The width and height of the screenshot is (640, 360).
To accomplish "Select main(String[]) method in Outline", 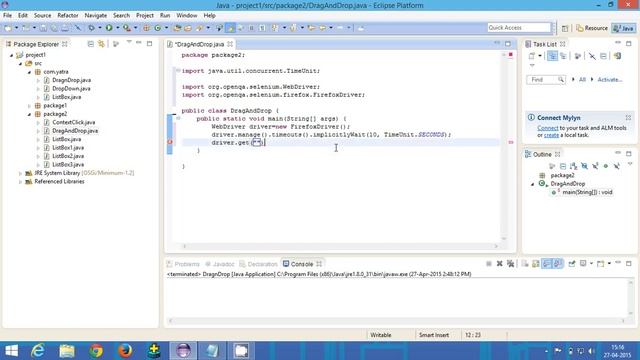I will [x=587, y=192].
